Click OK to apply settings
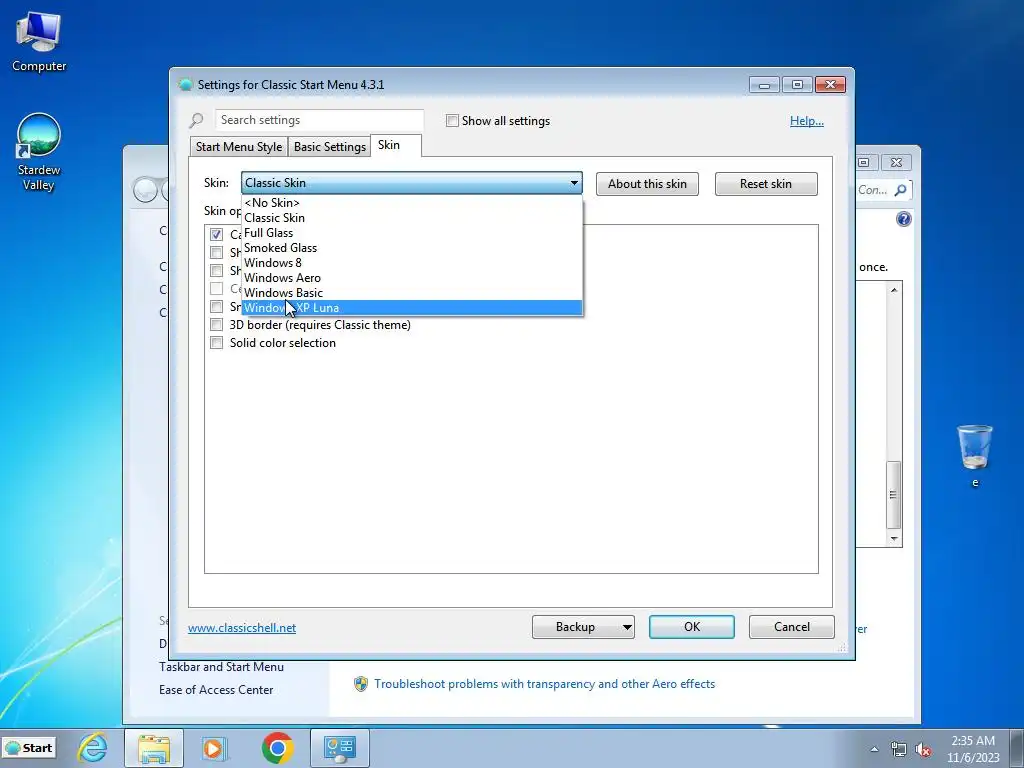 (x=692, y=627)
